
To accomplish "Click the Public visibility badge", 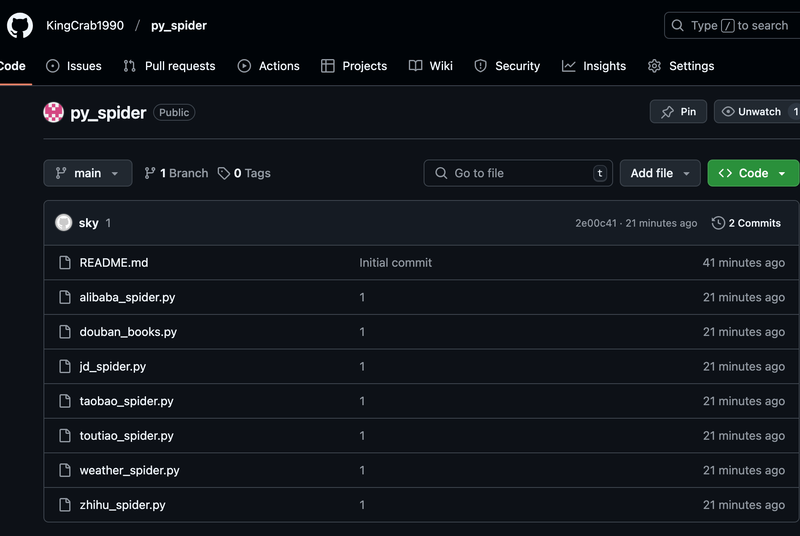I will pos(174,113).
